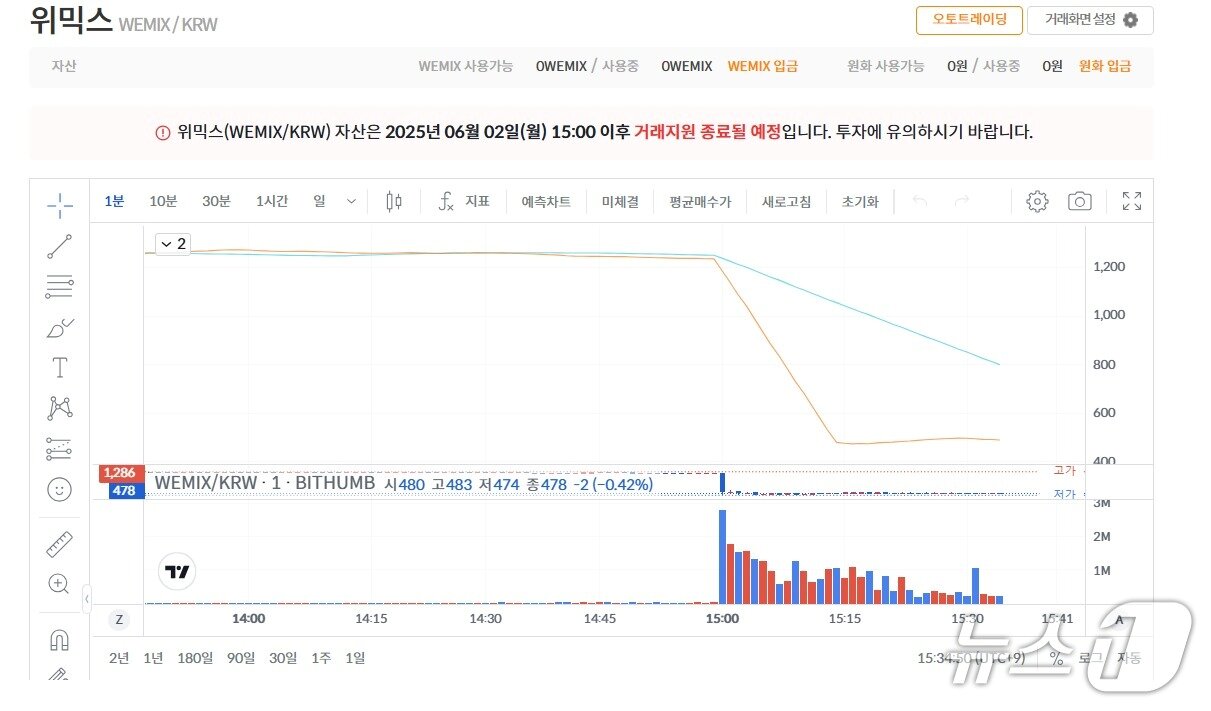Pick the brush drawing tool
The image size is (1211, 711).
pos(60,327)
